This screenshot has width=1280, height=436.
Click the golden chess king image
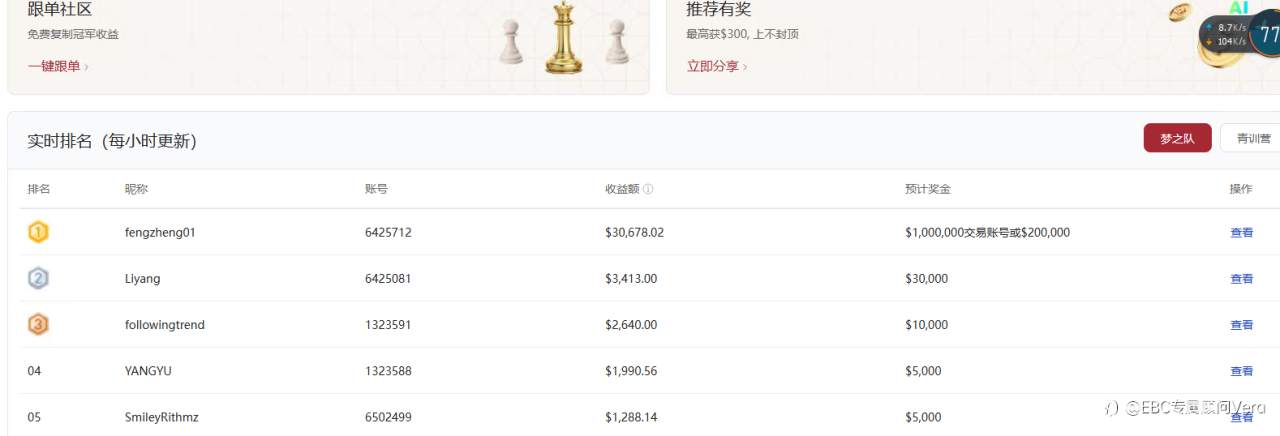[564, 37]
